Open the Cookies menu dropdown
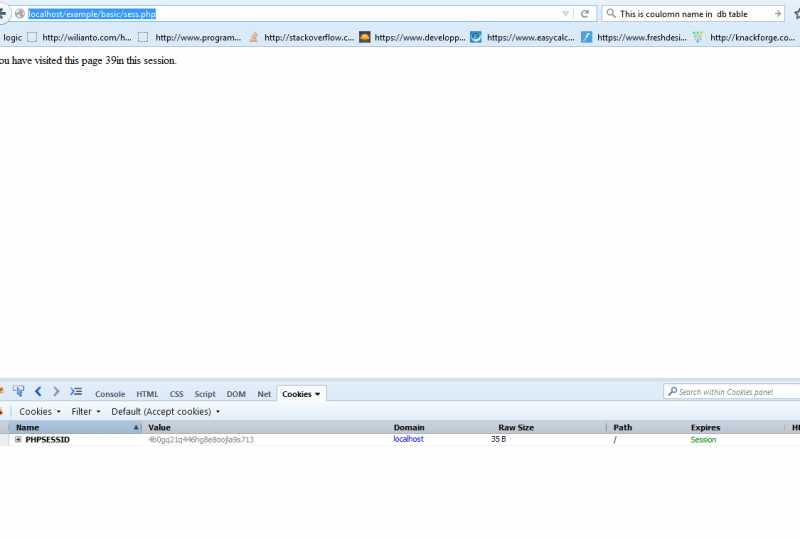 [x=40, y=411]
